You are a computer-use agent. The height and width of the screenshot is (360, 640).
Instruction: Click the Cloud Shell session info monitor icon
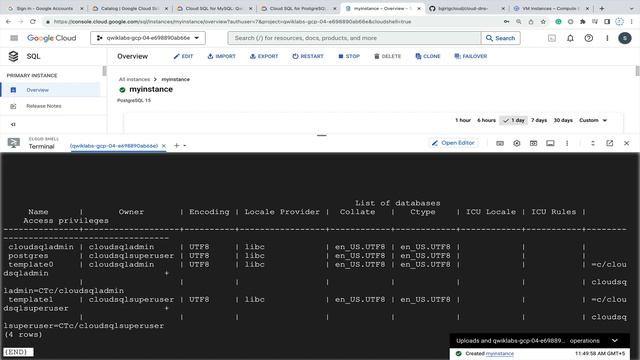[x=550, y=143]
